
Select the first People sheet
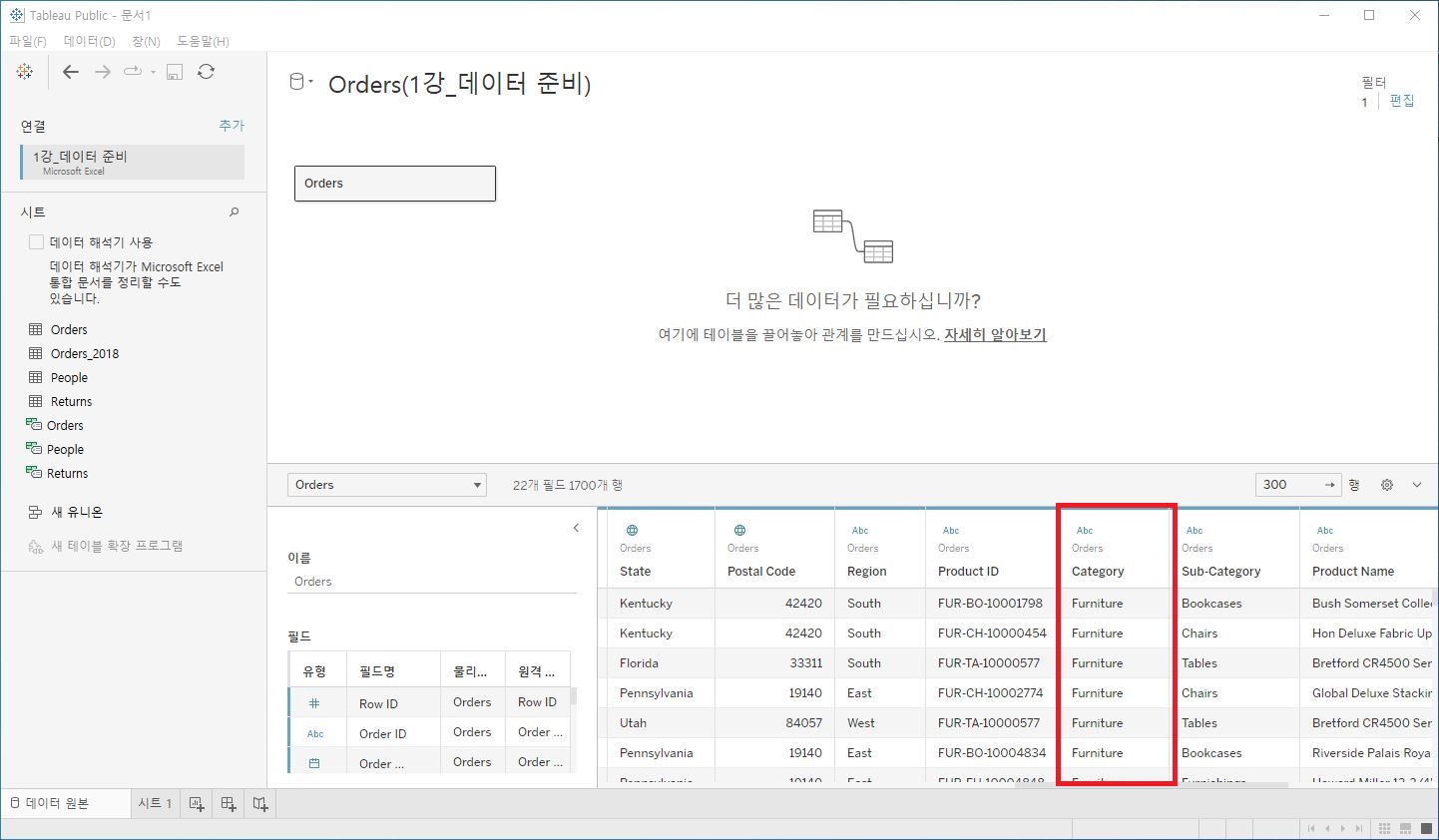(69, 377)
